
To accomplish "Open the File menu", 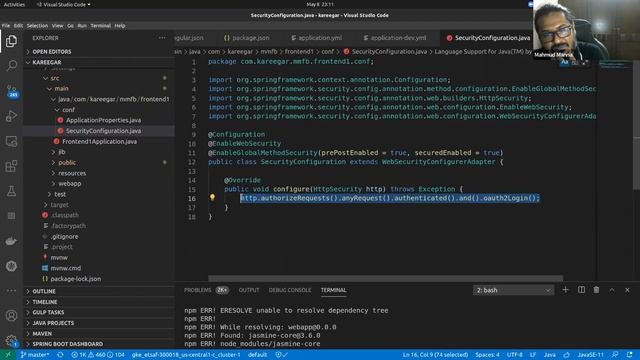I will point(6,25).
